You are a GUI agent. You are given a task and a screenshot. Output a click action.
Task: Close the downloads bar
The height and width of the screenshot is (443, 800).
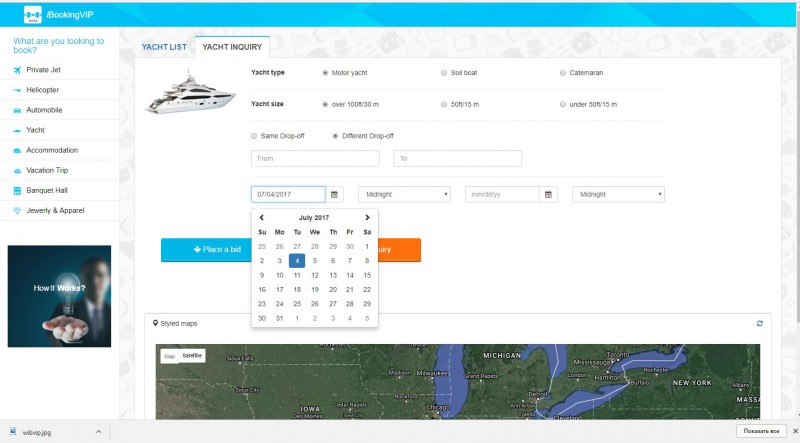(x=795, y=431)
